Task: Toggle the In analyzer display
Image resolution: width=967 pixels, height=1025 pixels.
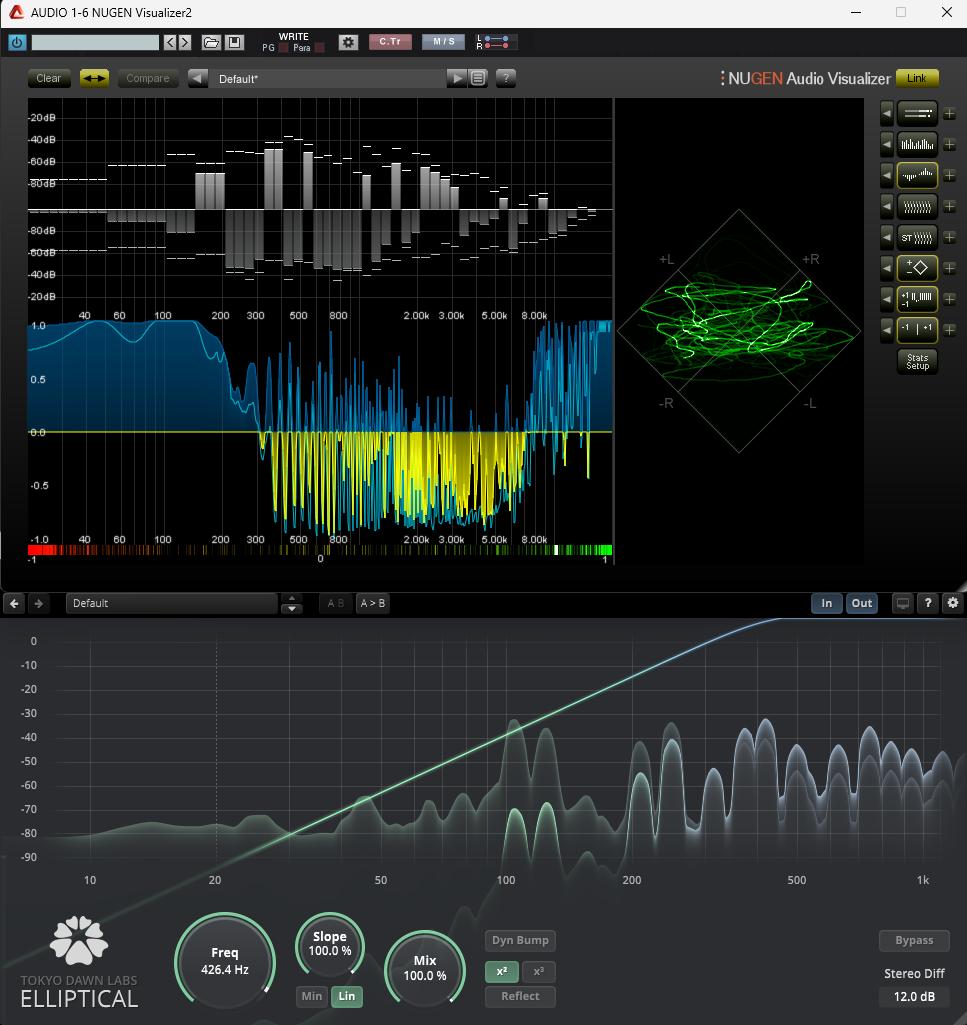Action: pos(826,603)
